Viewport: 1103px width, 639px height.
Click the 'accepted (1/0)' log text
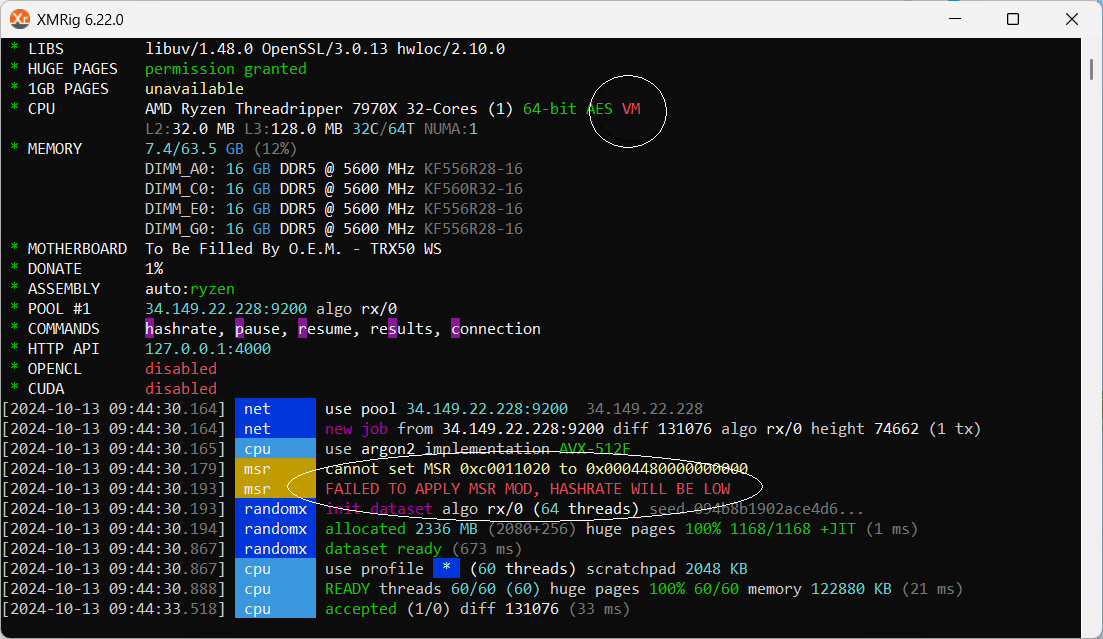pyautogui.click(x=388, y=609)
